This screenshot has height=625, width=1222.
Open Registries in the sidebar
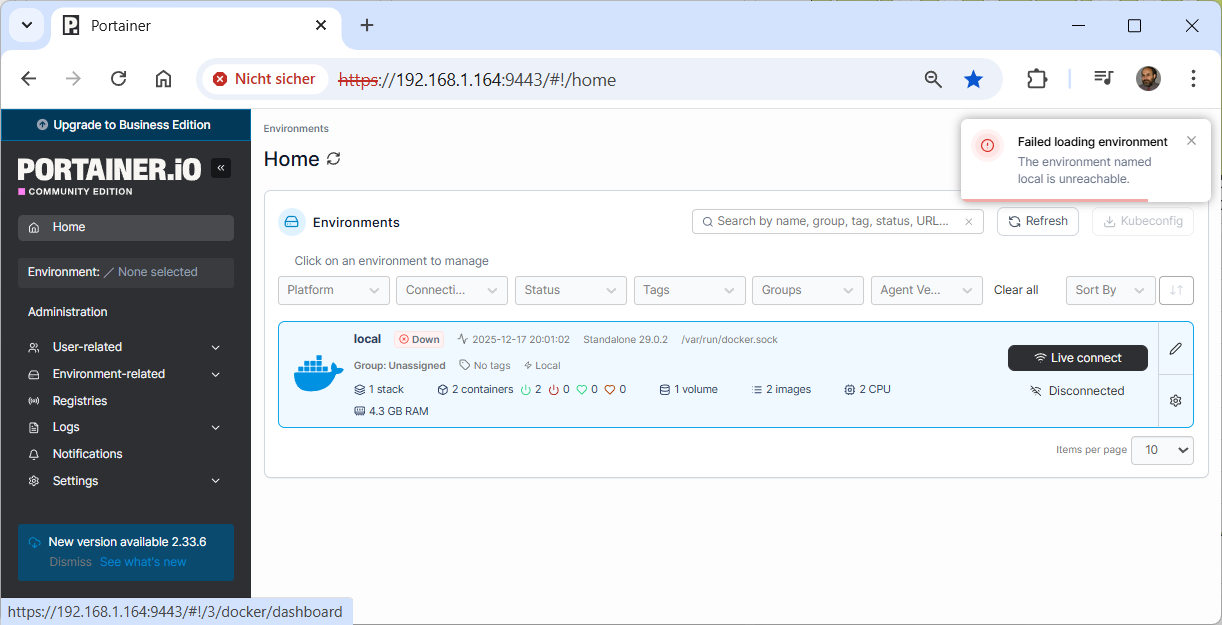click(80, 401)
